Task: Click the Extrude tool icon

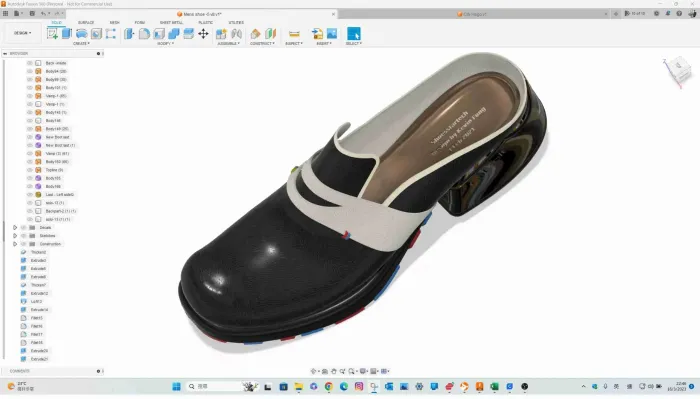Action: point(67,33)
